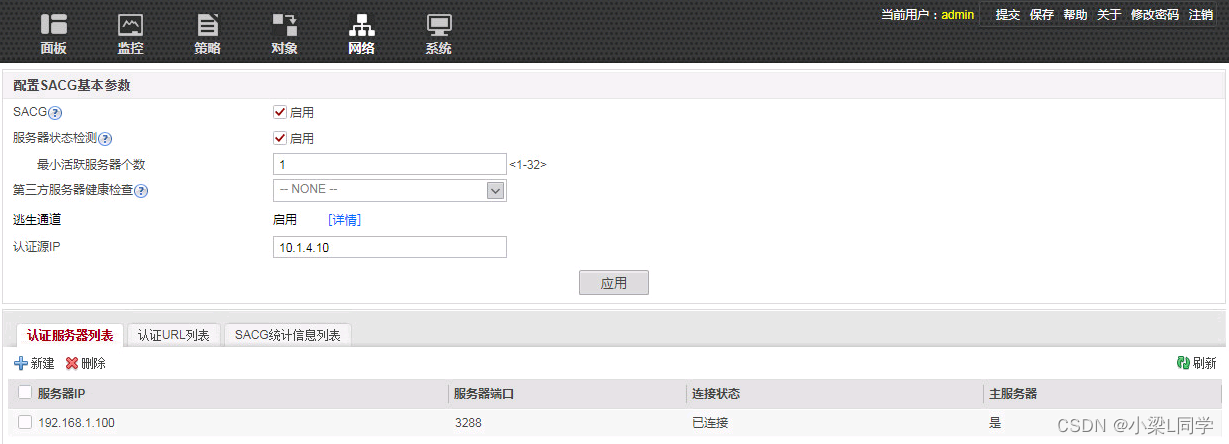Show help for 服务器状态检测
This screenshot has width=1229, height=444.
coord(105,139)
